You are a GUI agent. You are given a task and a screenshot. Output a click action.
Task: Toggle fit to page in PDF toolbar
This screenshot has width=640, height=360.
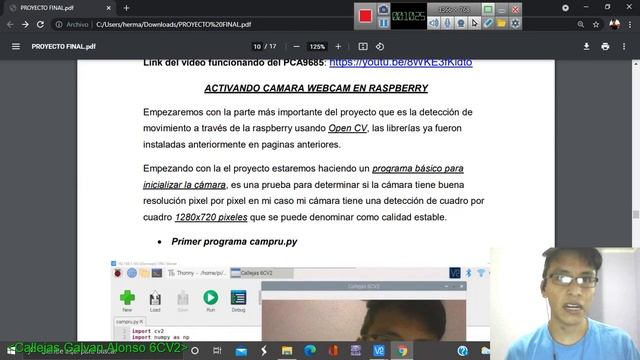pos(363,47)
